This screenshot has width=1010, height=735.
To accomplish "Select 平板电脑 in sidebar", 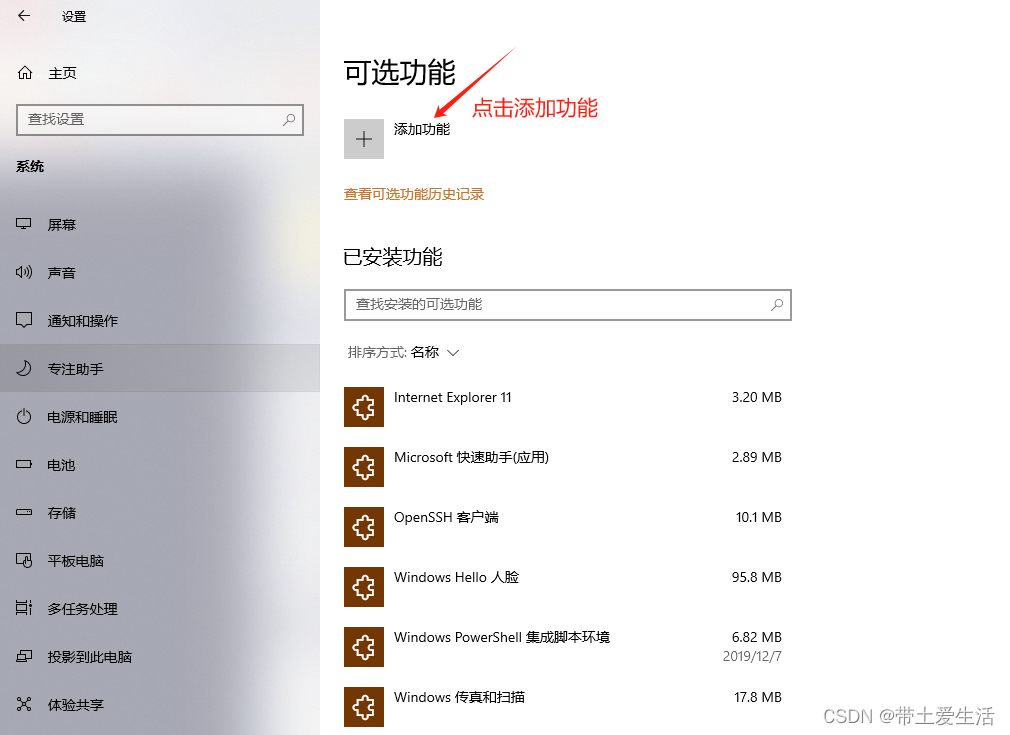I will pyautogui.click(x=160, y=560).
